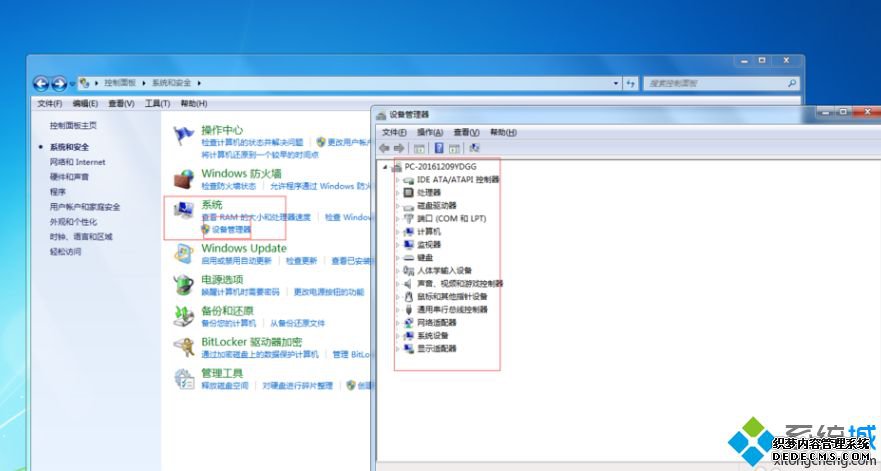Click the 检查防火墙状态 link
The width and height of the screenshot is (881, 471).
[x=229, y=186]
